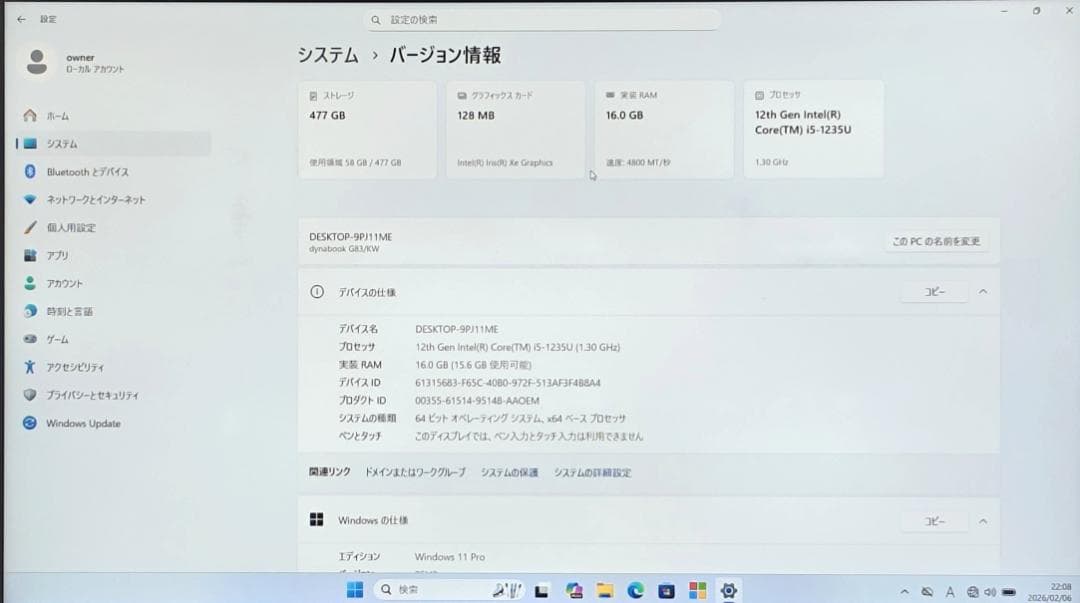This screenshot has width=1080, height=603.
Task: Click the speaker icon in the system tray
Action: tap(990, 590)
